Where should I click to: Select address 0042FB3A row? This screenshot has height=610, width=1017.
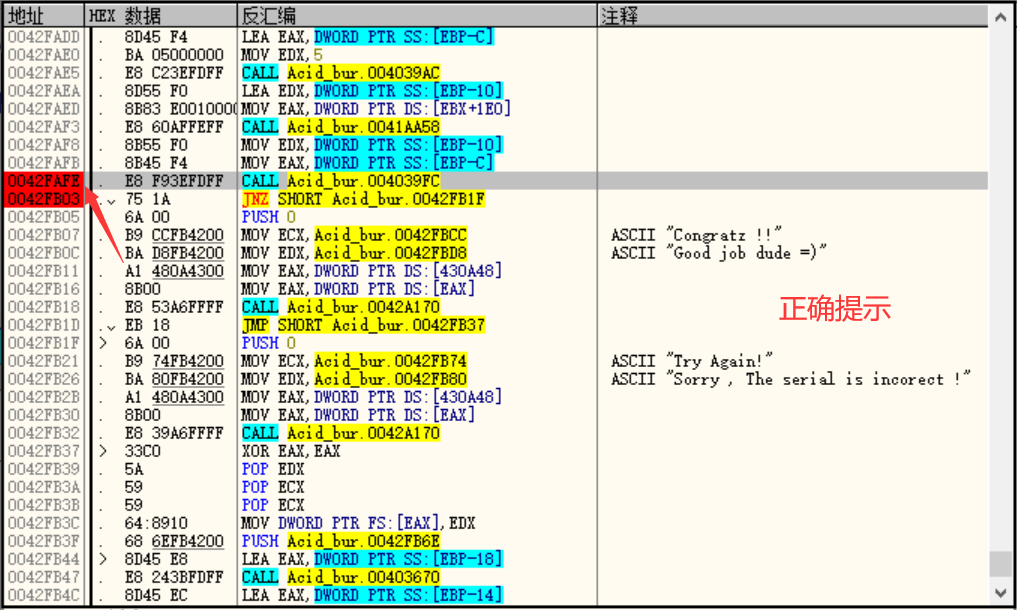[43, 487]
